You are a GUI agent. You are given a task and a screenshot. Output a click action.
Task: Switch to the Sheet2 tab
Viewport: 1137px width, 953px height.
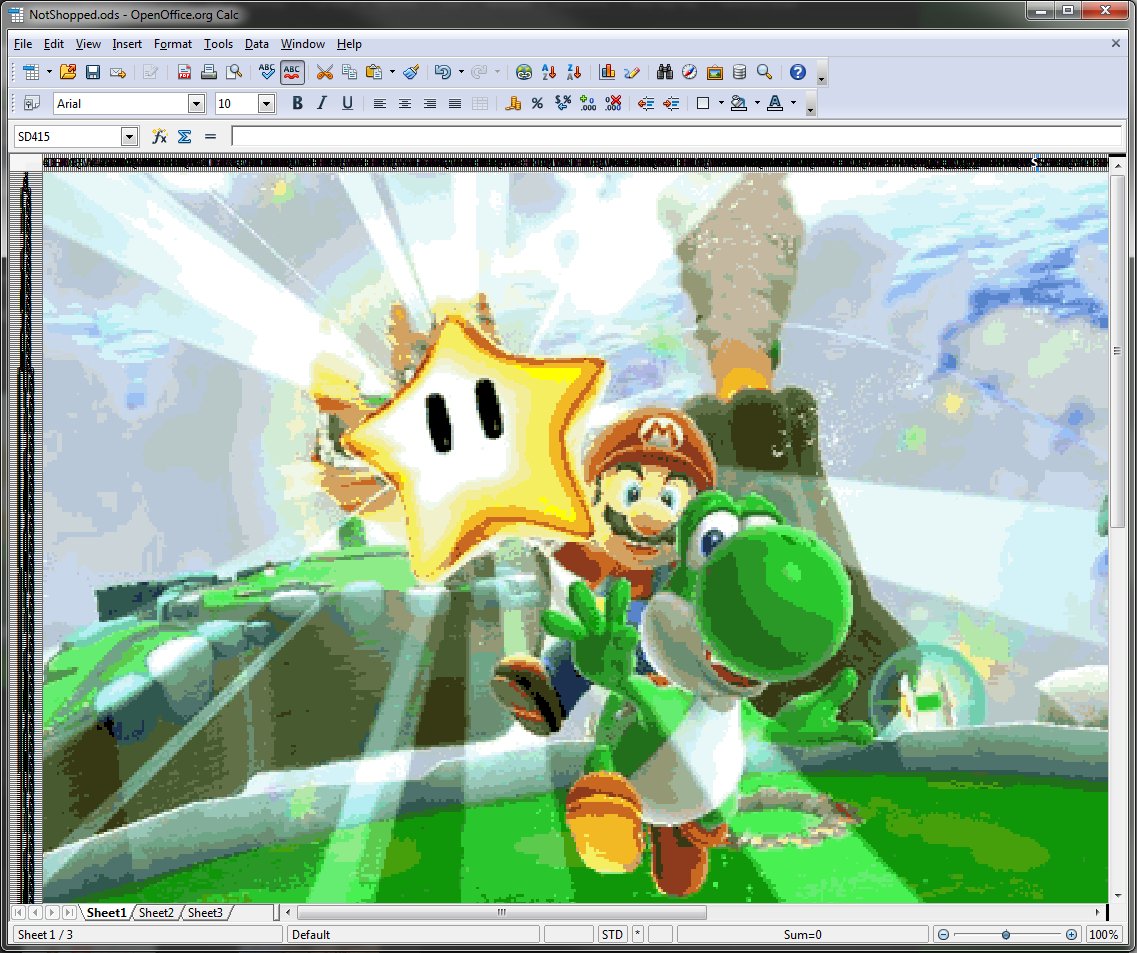click(x=156, y=912)
